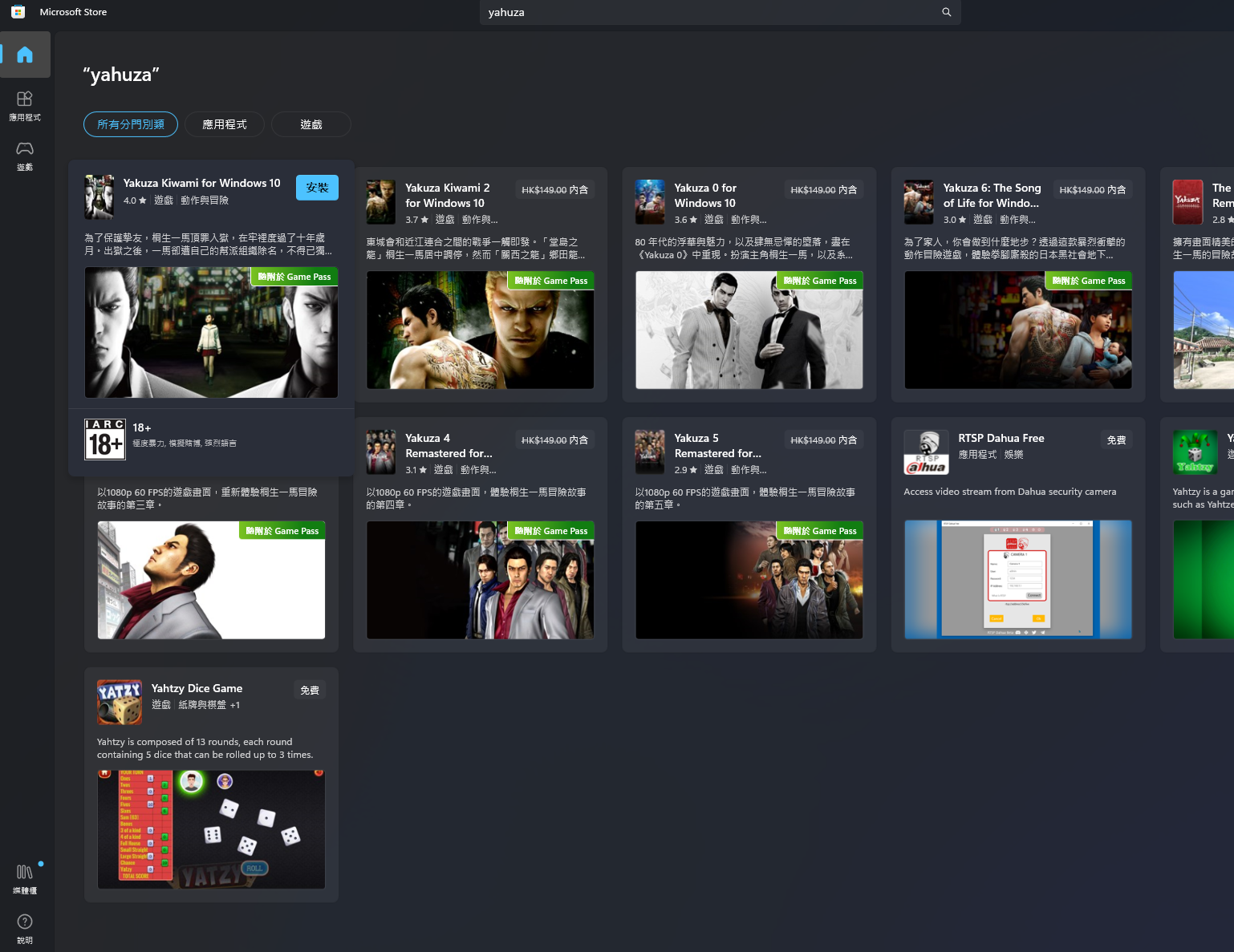Image resolution: width=1234 pixels, height=952 pixels.
Task: Click Yahtzy Dice Game free price label
Action: tap(310, 691)
